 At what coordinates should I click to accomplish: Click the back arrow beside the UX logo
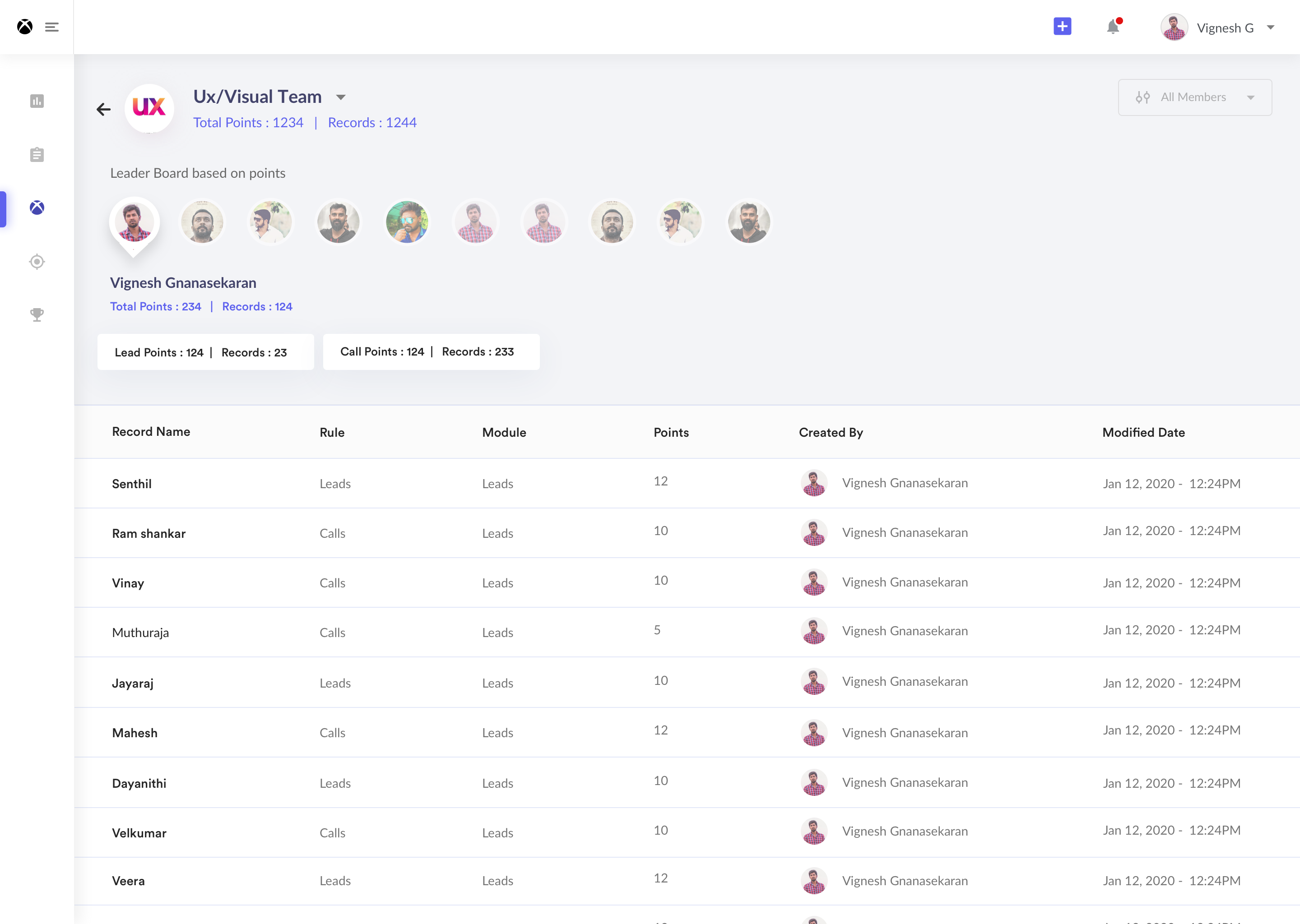[103, 109]
